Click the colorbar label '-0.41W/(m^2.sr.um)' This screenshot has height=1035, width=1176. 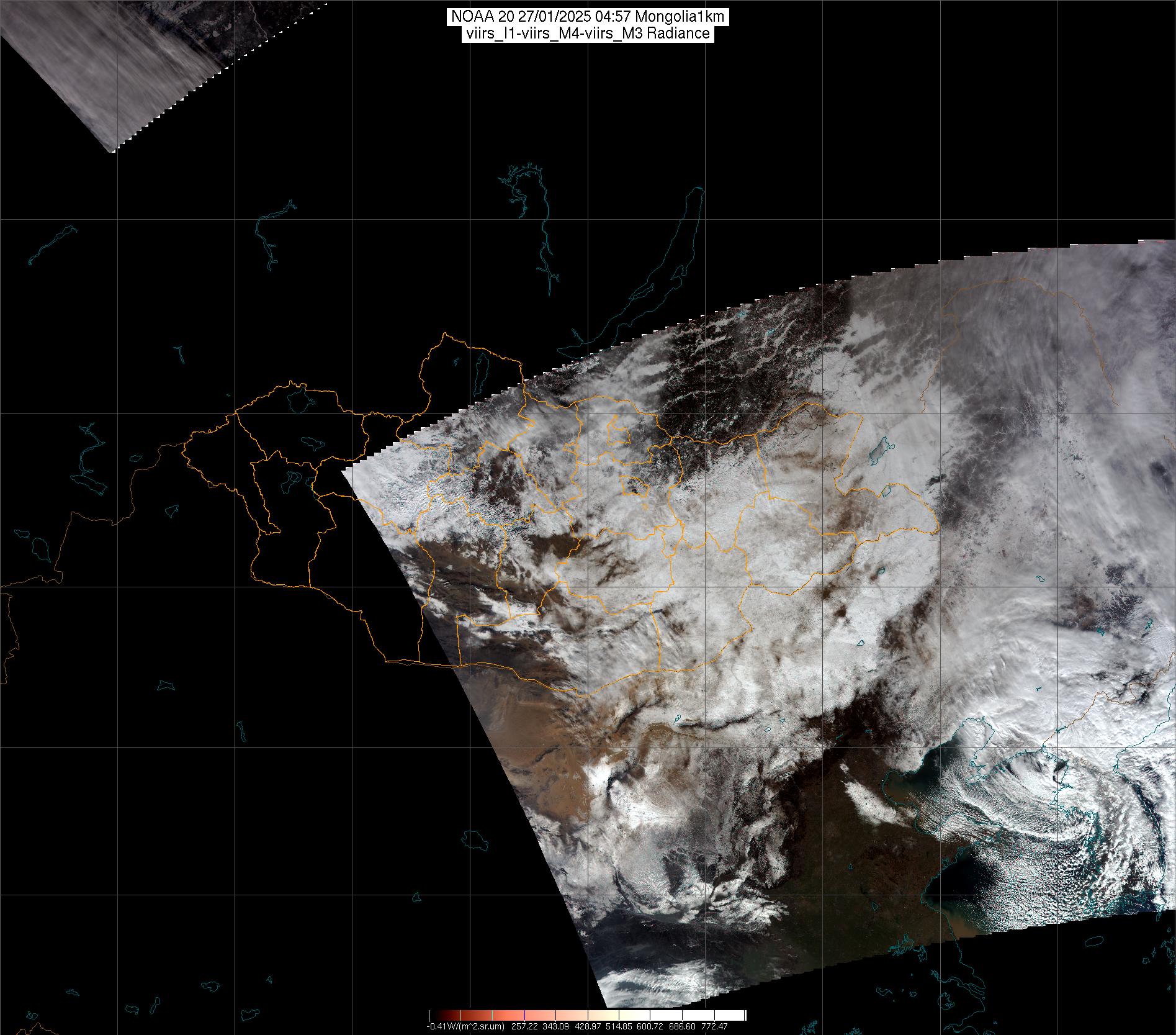465,1026
